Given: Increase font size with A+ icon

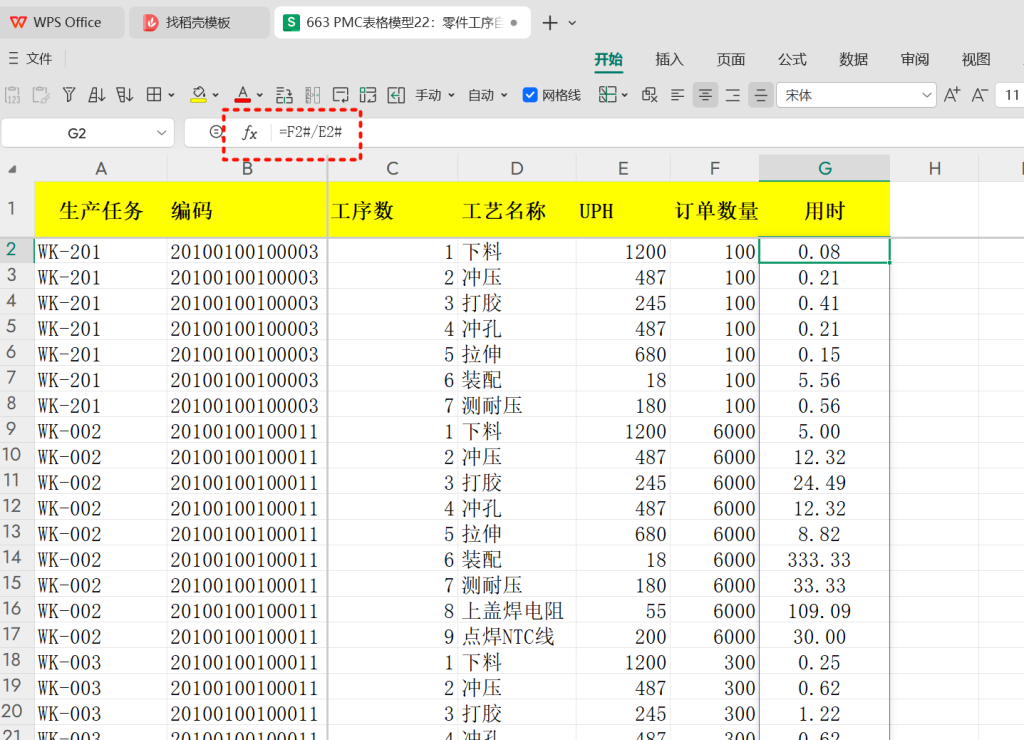Looking at the screenshot, I should point(952,95).
